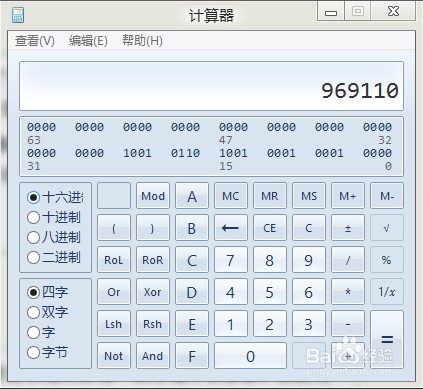423x389 pixels.
Task: Click the clear button next to CE
Action: coord(309,228)
